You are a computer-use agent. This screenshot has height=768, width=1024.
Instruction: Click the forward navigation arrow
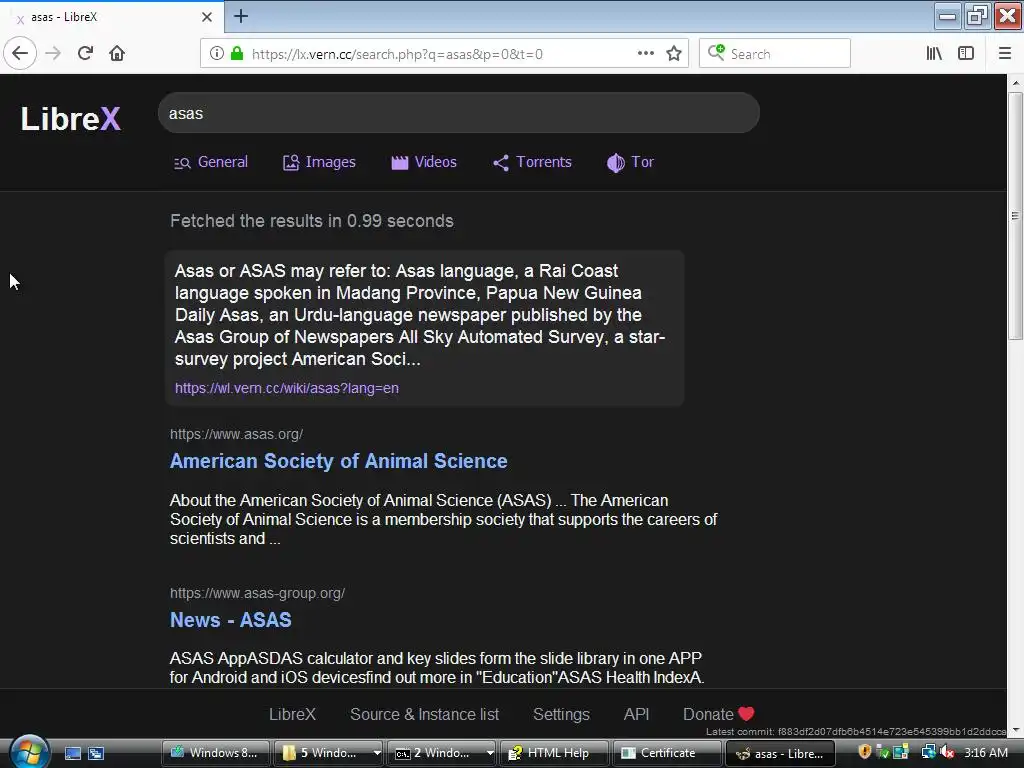(x=53, y=53)
